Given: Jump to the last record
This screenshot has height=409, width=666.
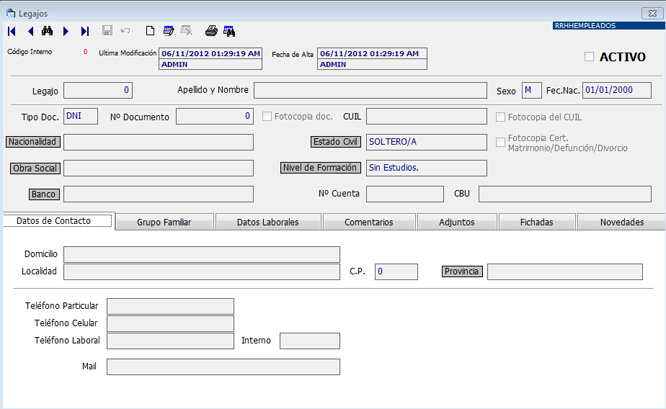Looking at the screenshot, I should (x=84, y=31).
